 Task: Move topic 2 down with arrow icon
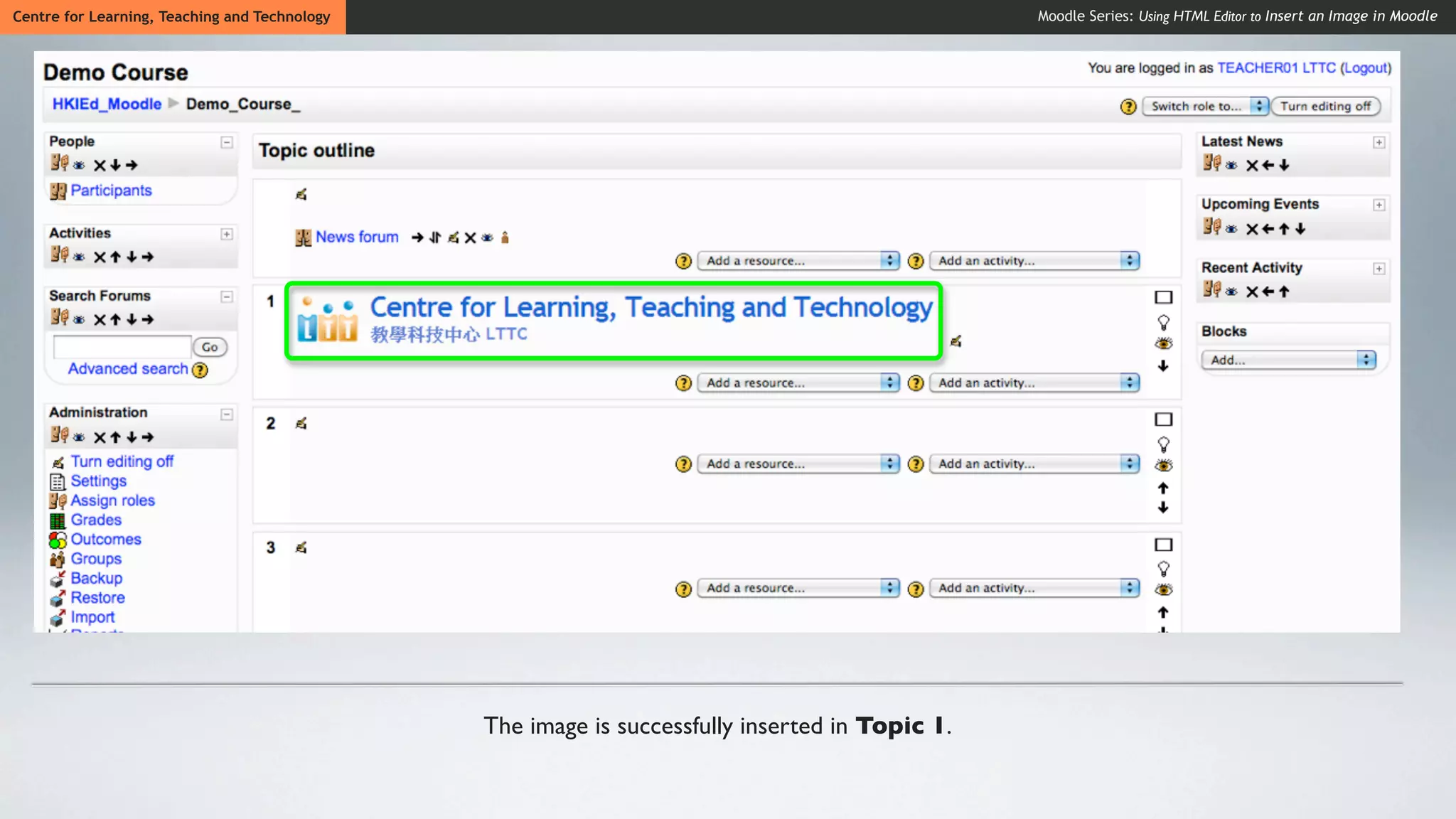pos(1163,508)
